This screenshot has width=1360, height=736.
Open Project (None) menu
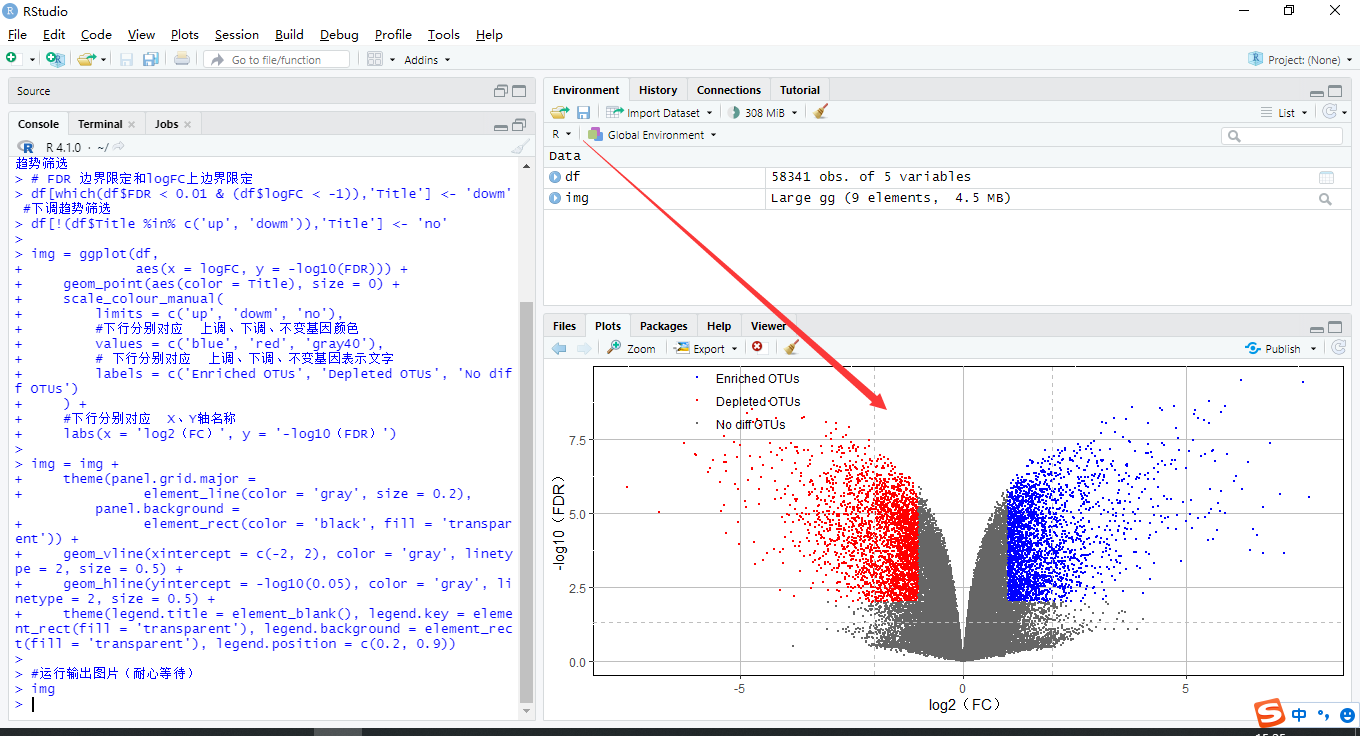tap(1301, 60)
